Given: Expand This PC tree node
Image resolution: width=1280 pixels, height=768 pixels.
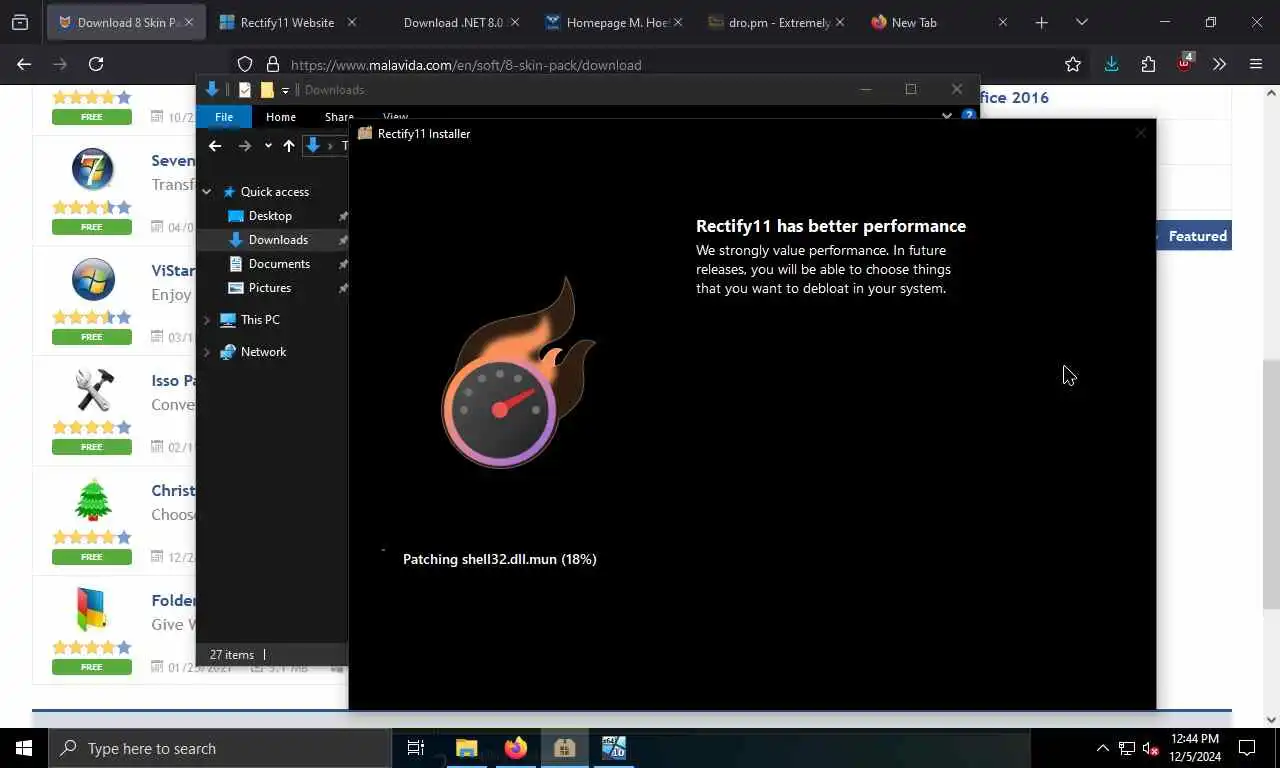Looking at the screenshot, I should tap(207, 320).
